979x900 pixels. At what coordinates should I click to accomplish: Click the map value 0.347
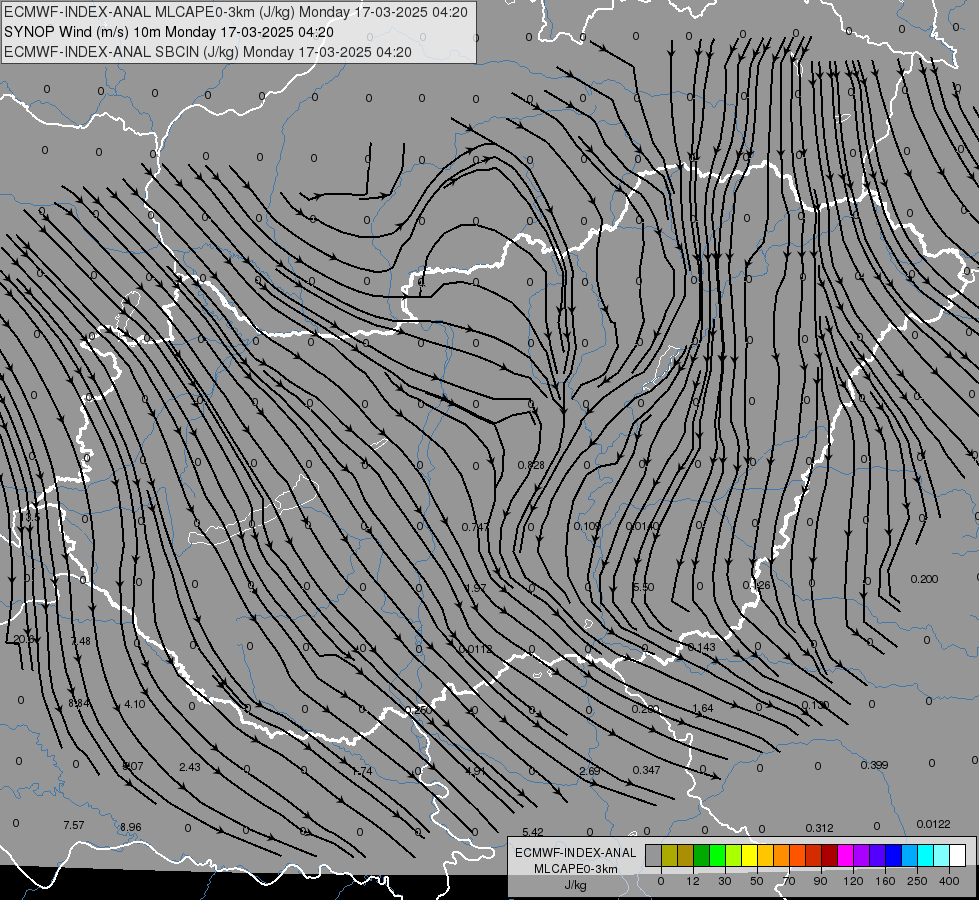646,770
